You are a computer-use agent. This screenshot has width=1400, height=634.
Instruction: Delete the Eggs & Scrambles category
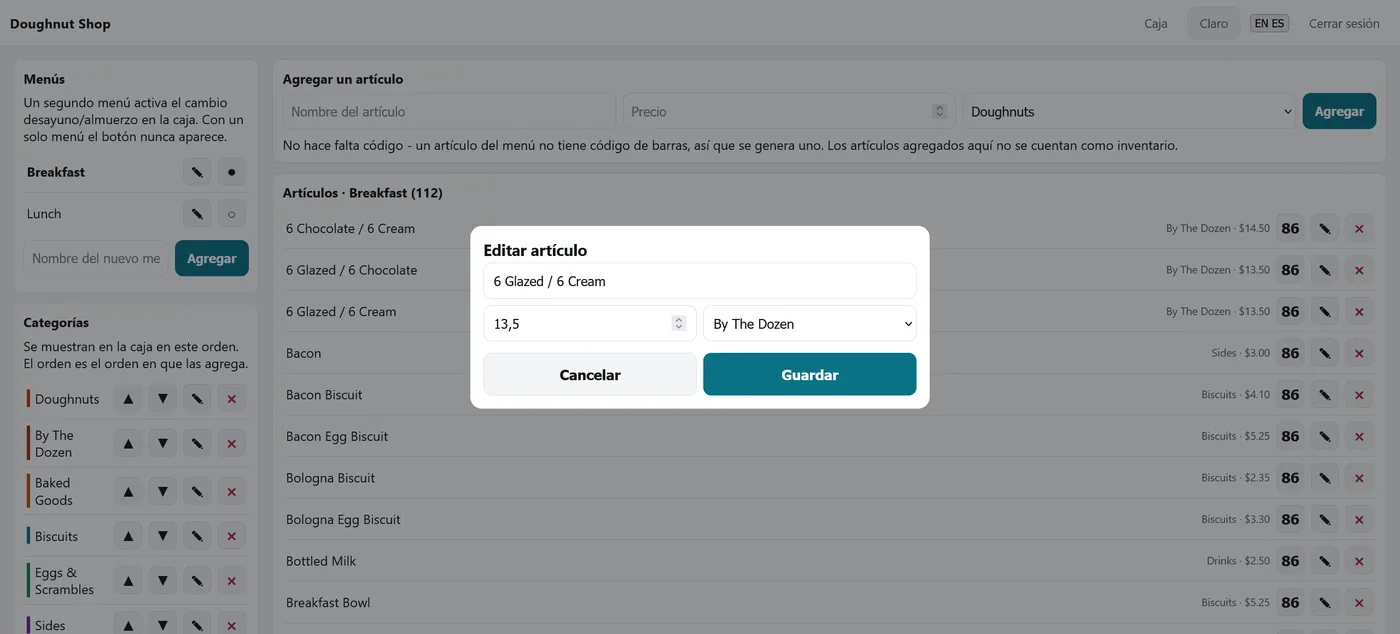232,581
